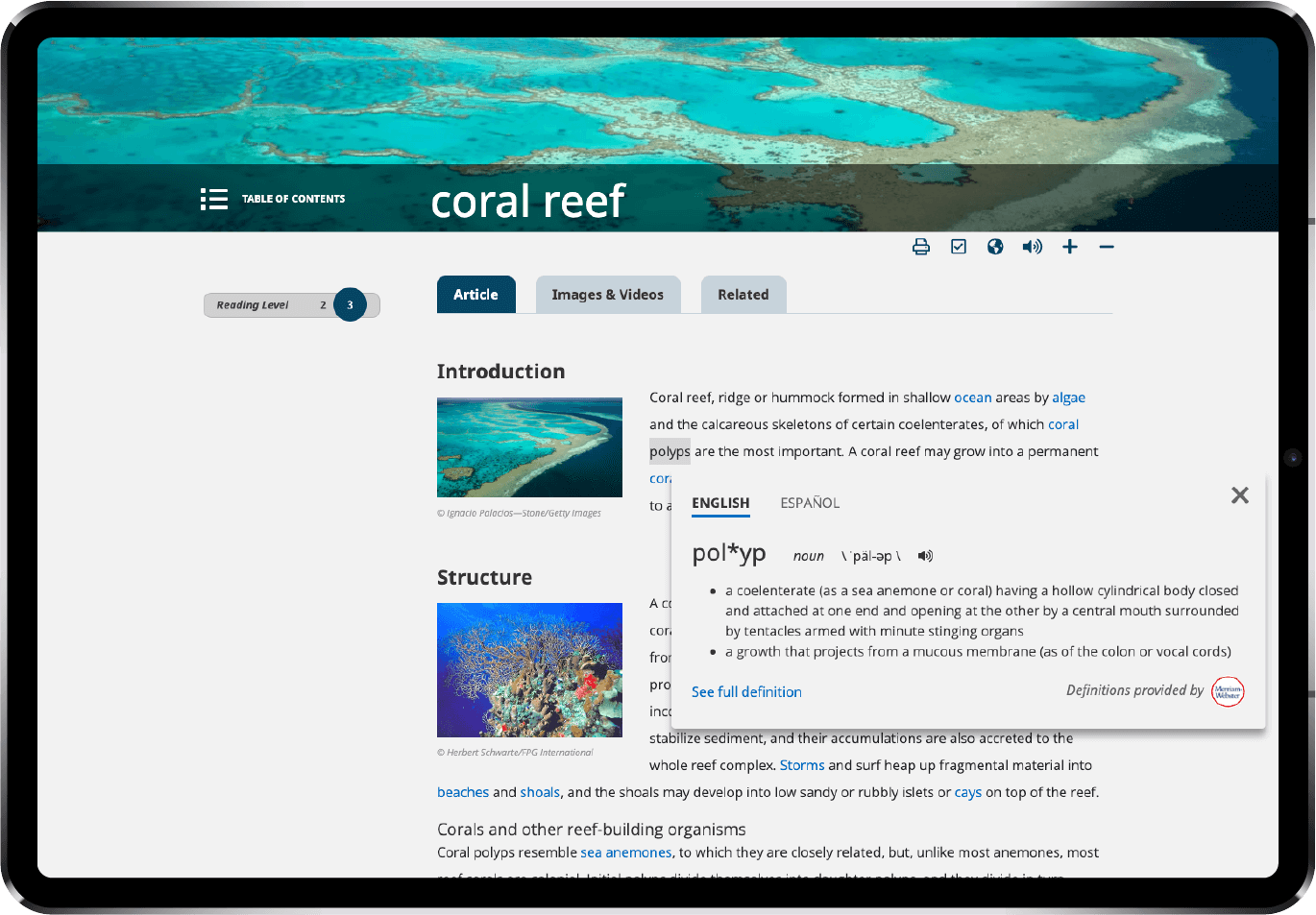This screenshot has height=915, width=1316.
Task: Switch the definition to ESPAÑOL
Action: [810, 503]
